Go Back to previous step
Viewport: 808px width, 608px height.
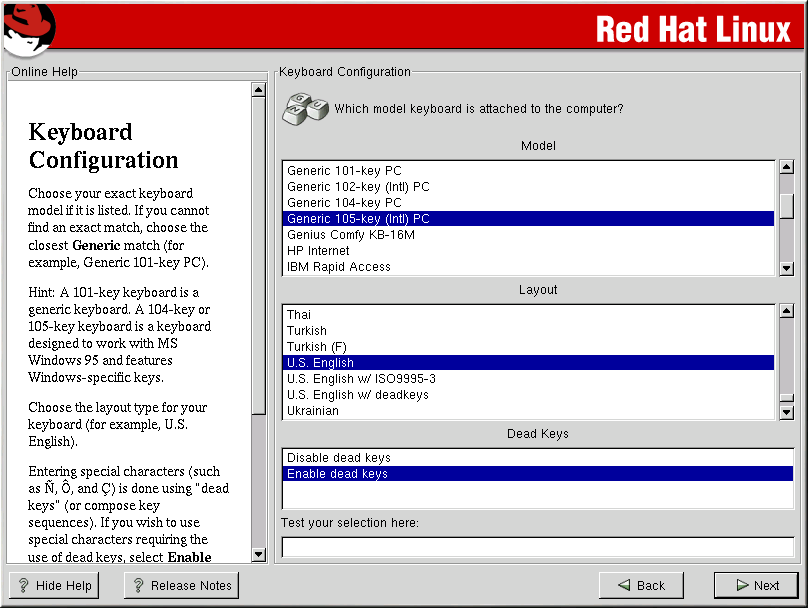coord(640,586)
